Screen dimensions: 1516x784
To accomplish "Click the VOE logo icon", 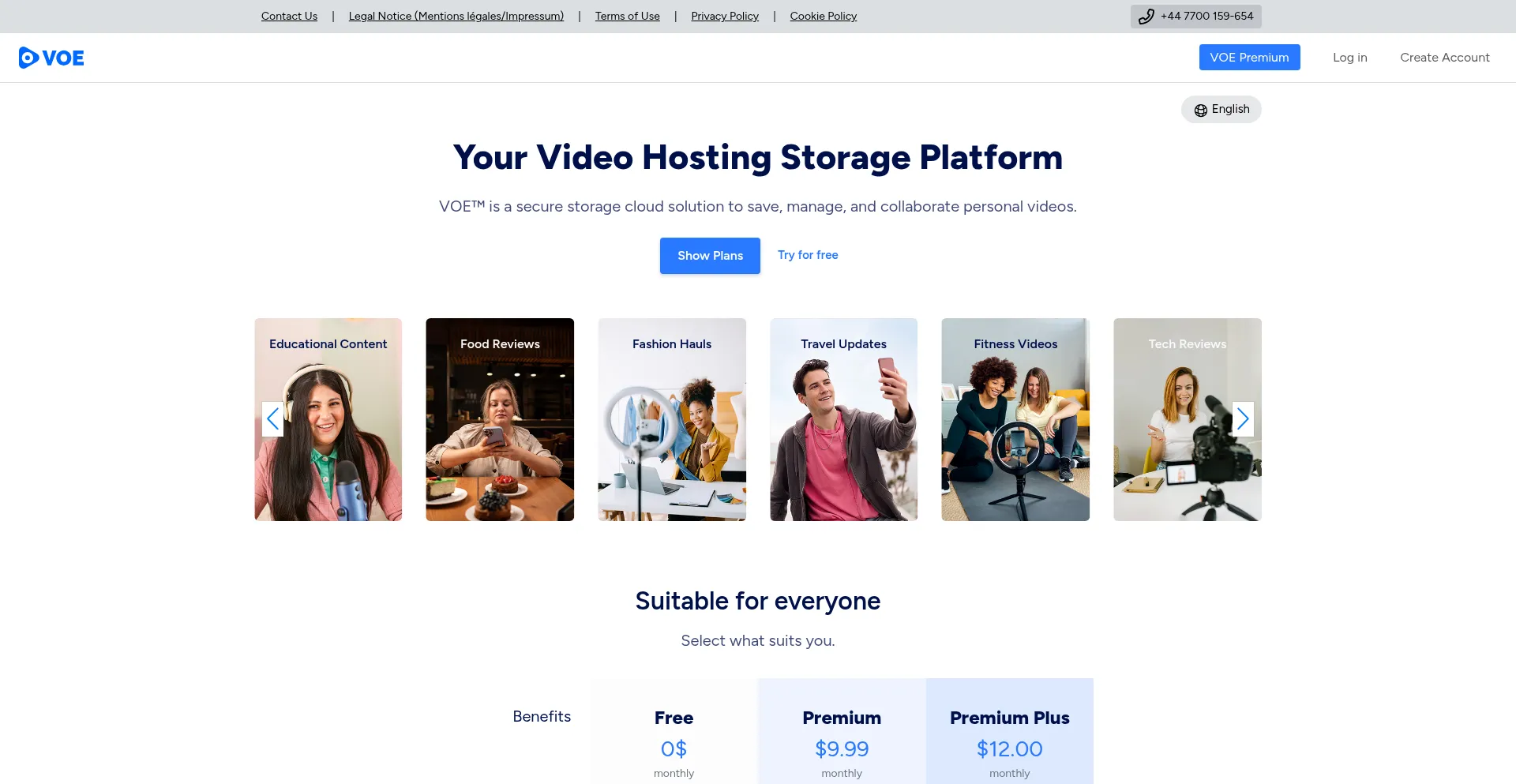I will (29, 58).
